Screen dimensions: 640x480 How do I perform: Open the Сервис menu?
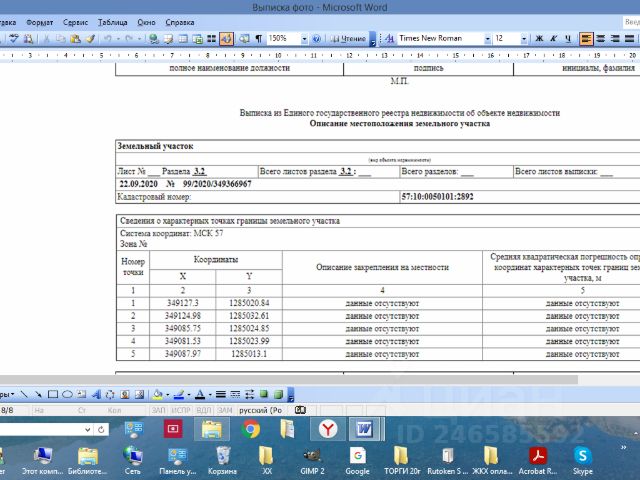coord(75,22)
